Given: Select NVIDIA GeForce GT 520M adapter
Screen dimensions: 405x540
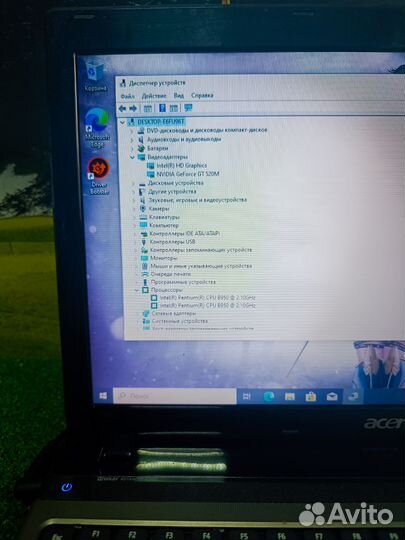Looking at the screenshot, I should tap(188, 174).
